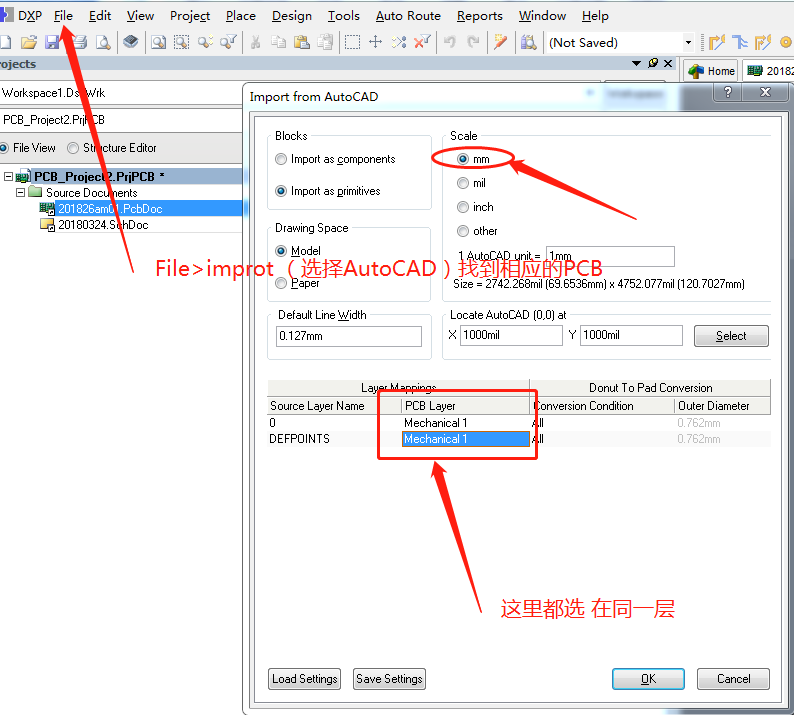Click the Cross Probe pencil icon

(x=500, y=42)
